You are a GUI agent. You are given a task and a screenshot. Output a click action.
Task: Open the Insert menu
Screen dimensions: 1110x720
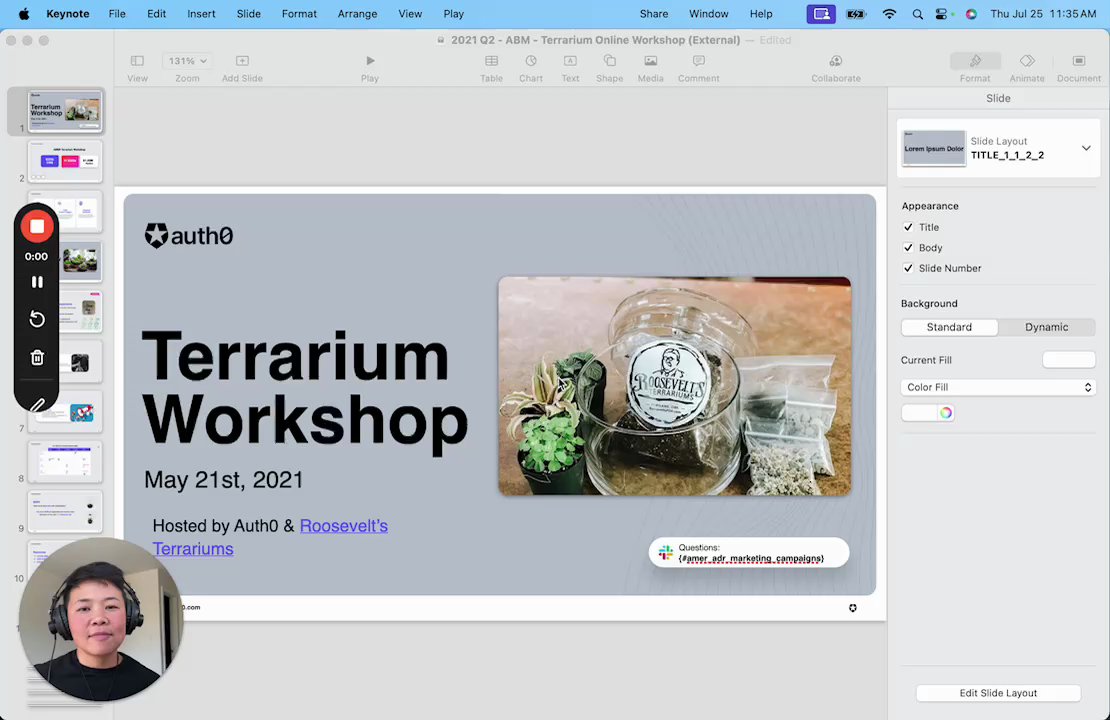point(201,14)
